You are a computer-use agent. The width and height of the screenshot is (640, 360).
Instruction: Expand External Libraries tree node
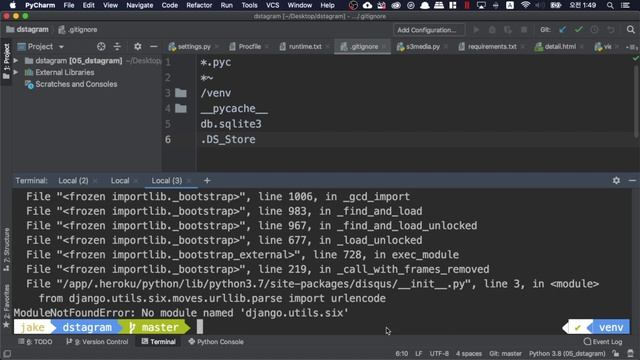pyautogui.click(x=16, y=72)
